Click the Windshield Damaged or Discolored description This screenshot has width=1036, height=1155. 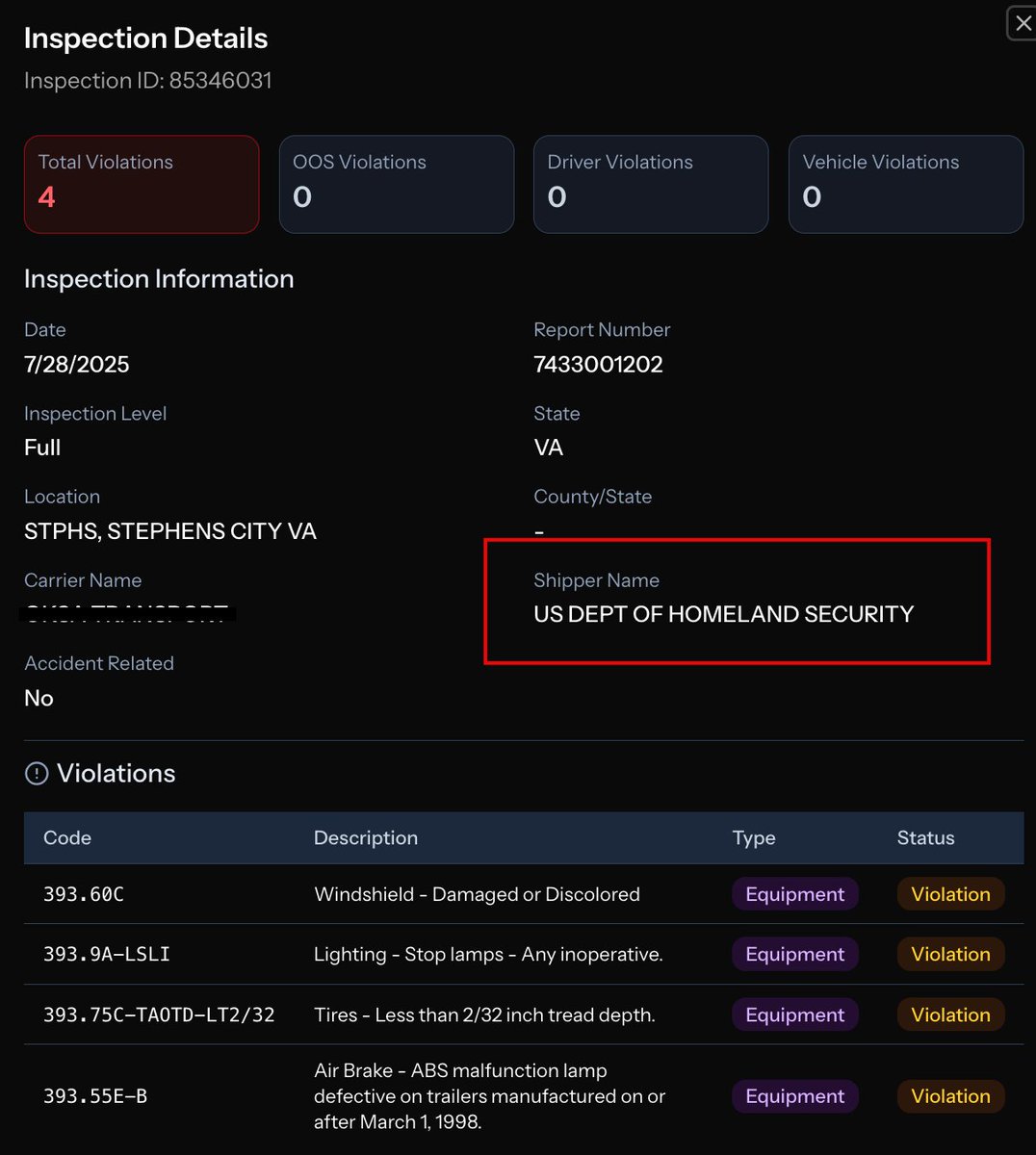tap(477, 894)
